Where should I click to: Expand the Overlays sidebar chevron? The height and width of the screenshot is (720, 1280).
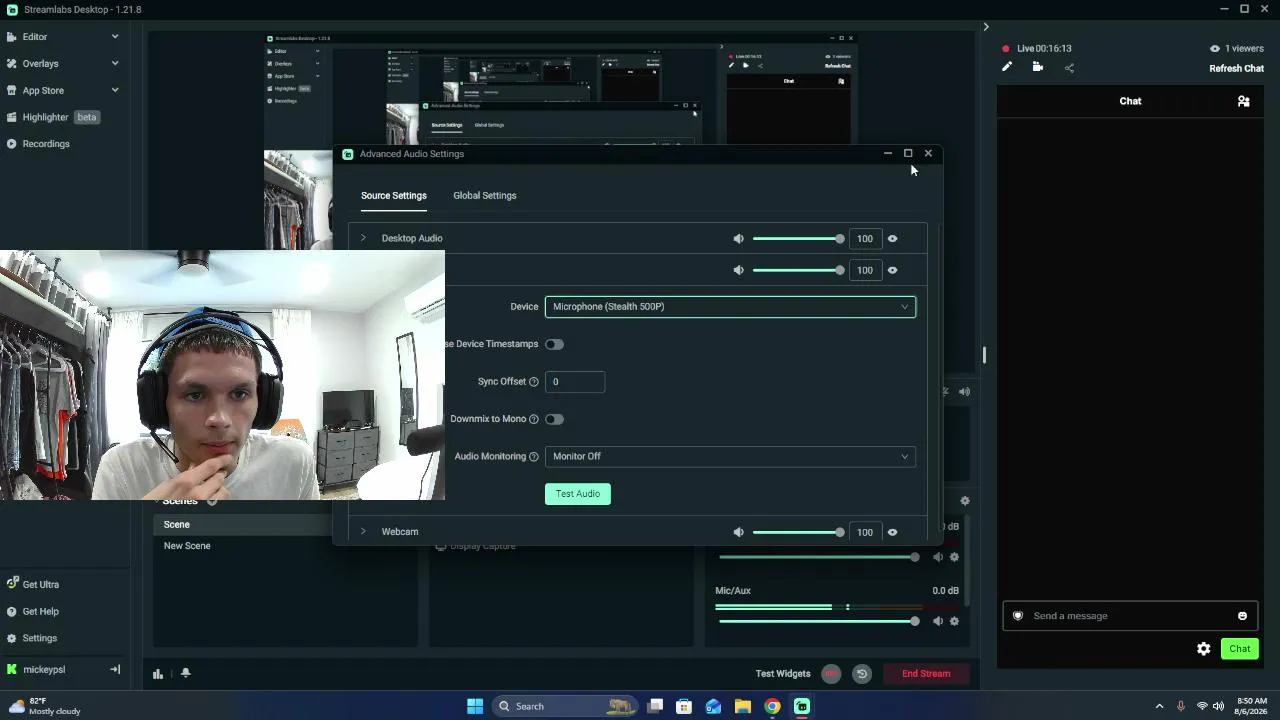pos(115,64)
